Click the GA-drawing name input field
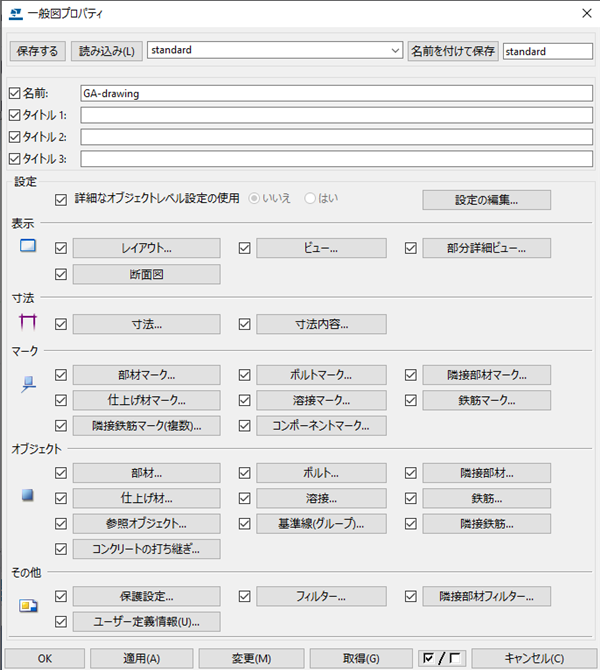Screen dimensions: 600x670 [335, 94]
